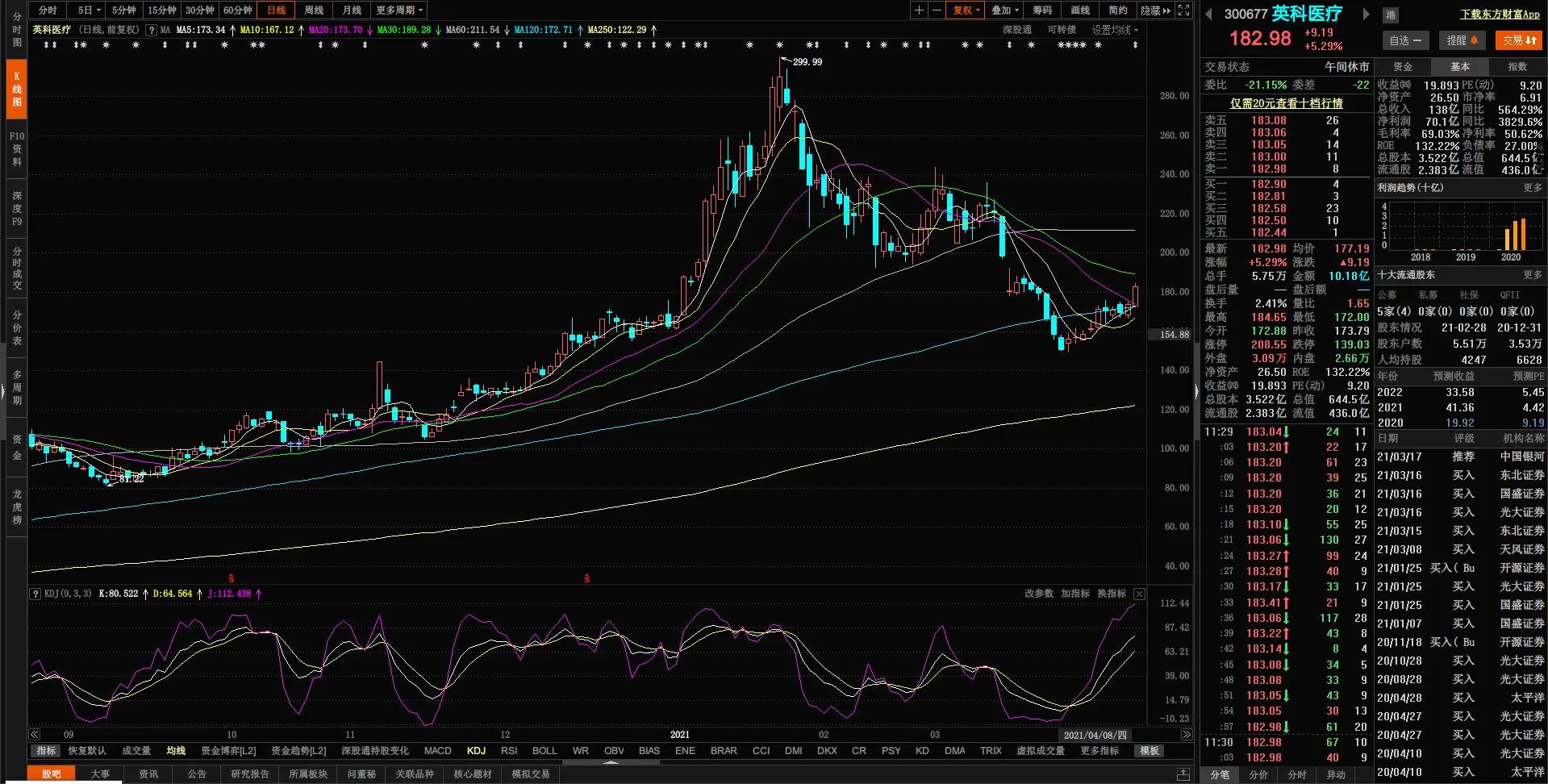Image resolution: width=1548 pixels, height=784 pixels.
Task: Toggle 自选 watchlist button
Action: pos(1406,40)
